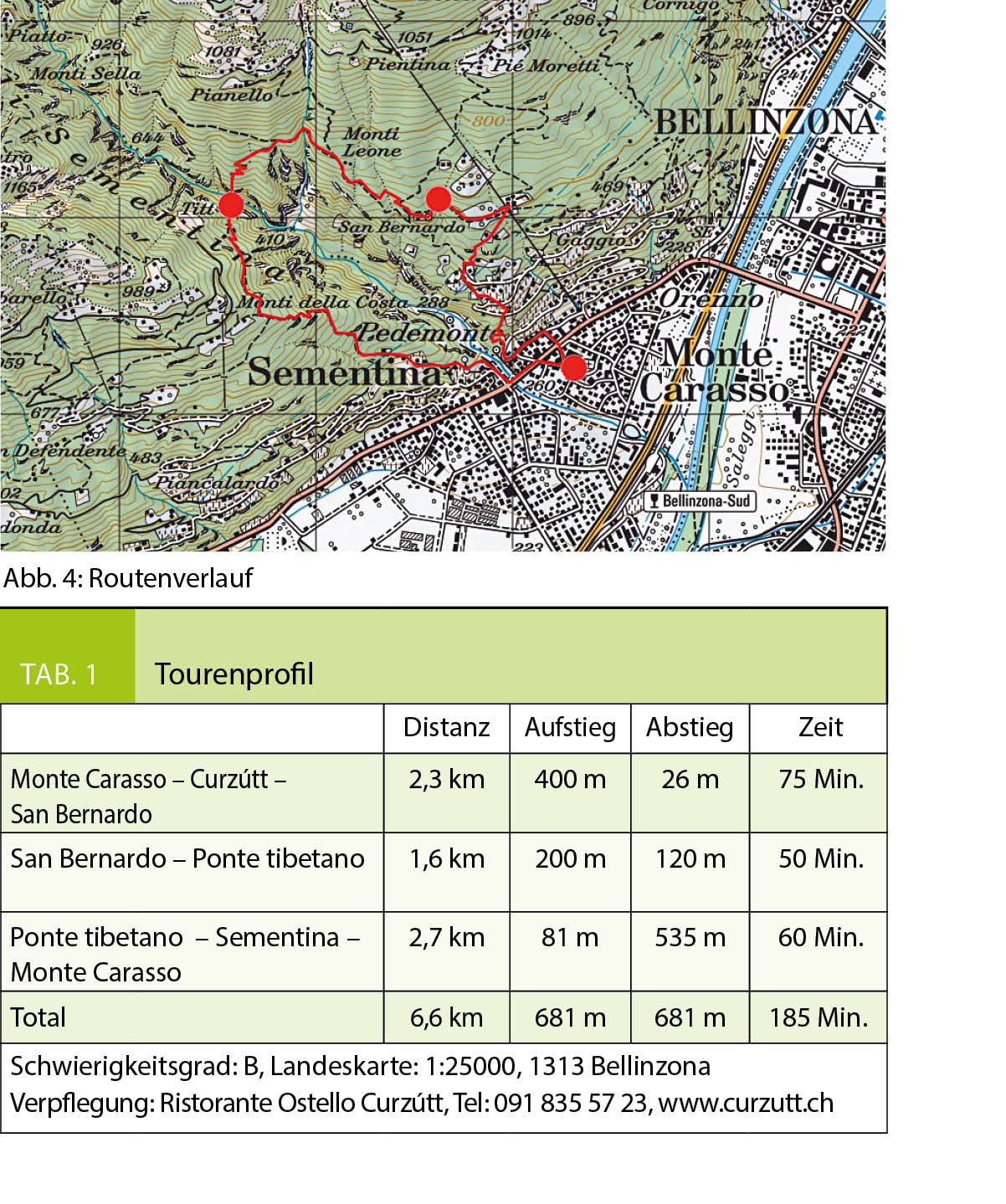Click the BELLINZONA map label
Viewport: 1006px width, 1204px height.
(767, 122)
